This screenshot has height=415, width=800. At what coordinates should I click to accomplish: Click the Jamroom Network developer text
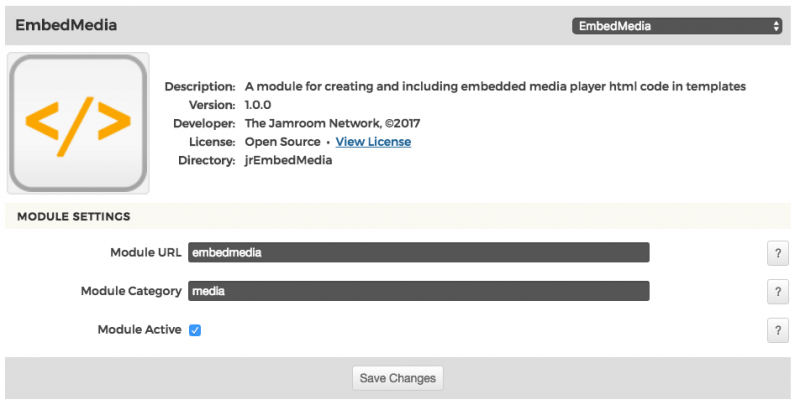coord(332,123)
